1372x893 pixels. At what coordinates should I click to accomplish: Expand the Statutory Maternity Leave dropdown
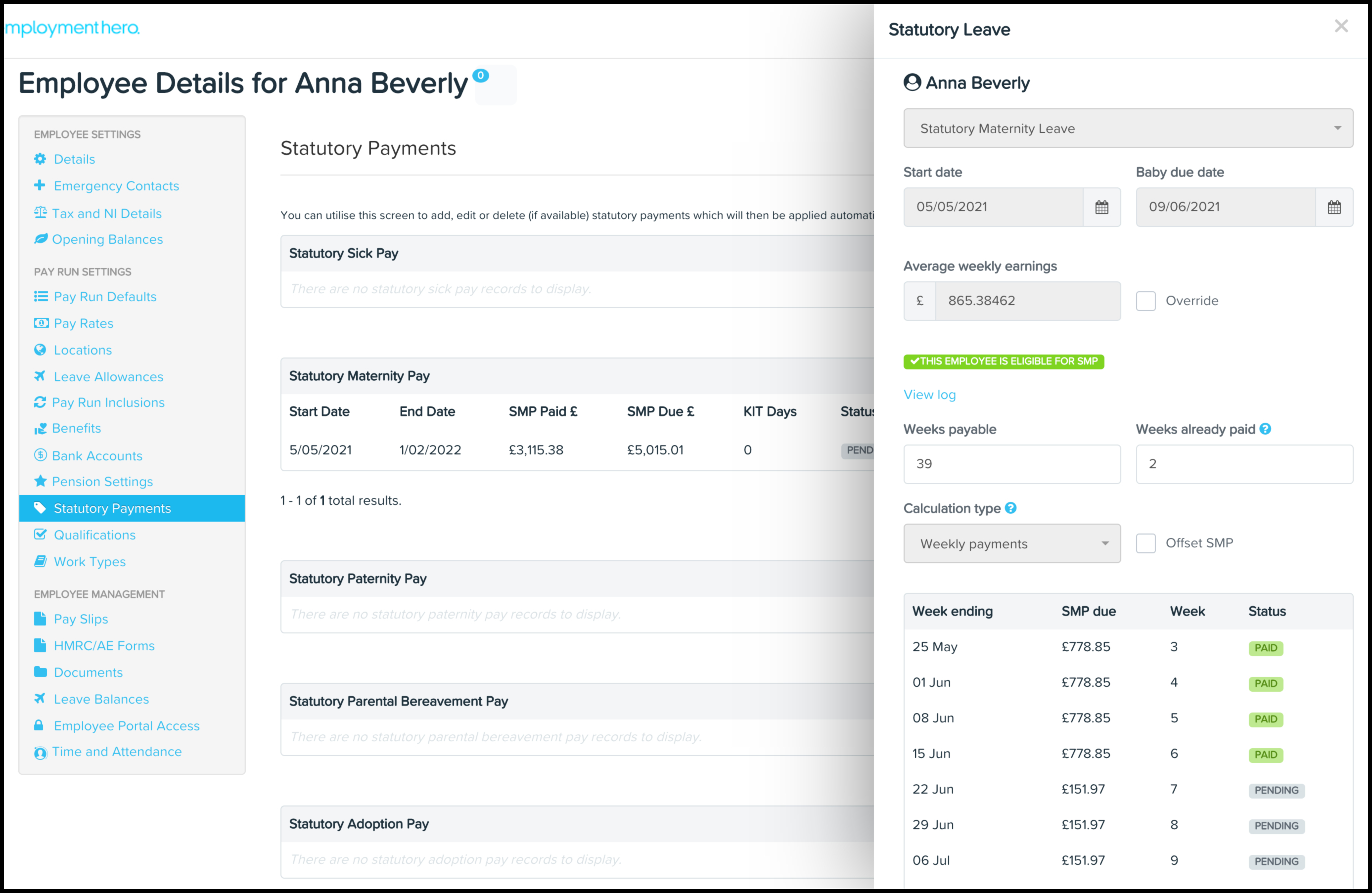[x=1128, y=128]
